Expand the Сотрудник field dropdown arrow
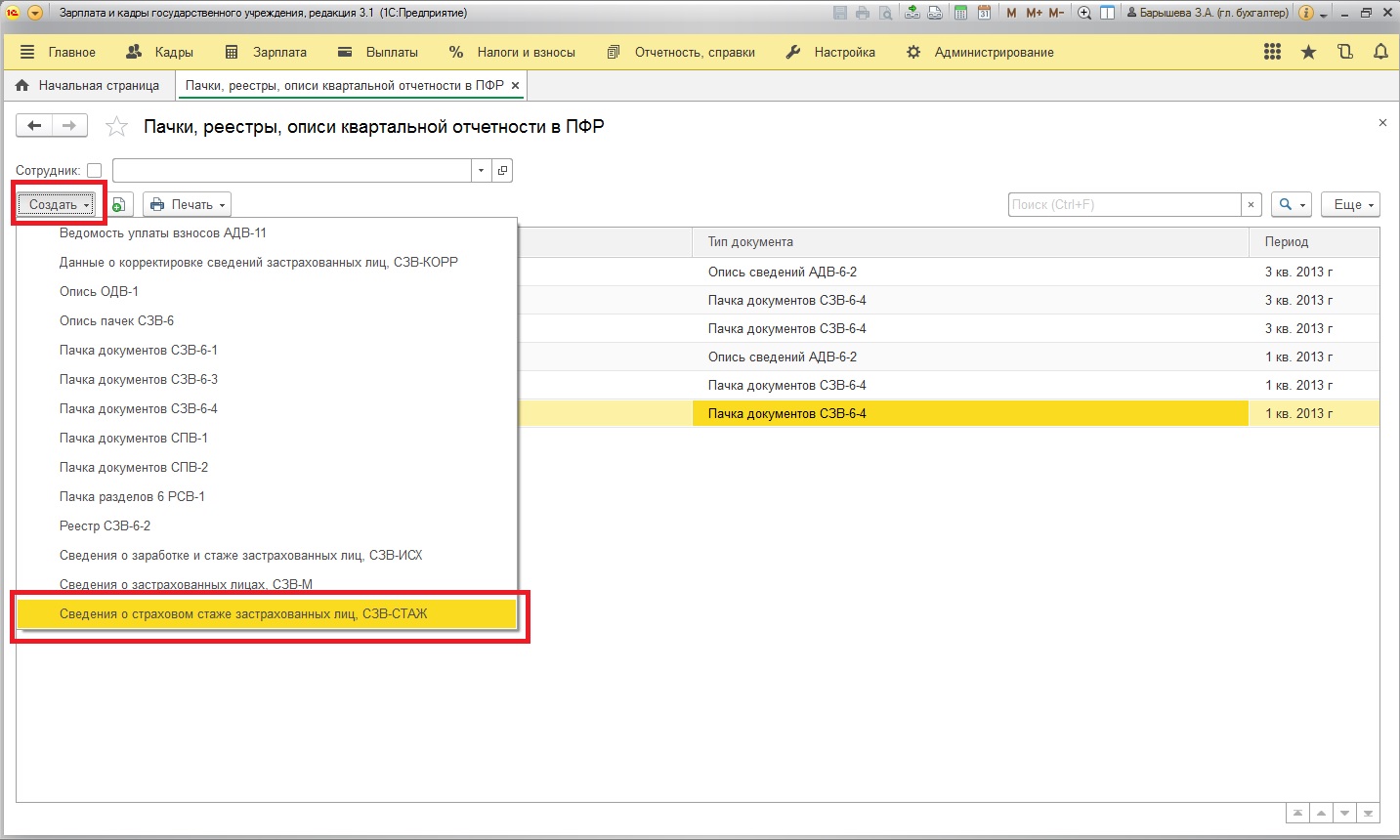The image size is (1400, 840). (481, 170)
